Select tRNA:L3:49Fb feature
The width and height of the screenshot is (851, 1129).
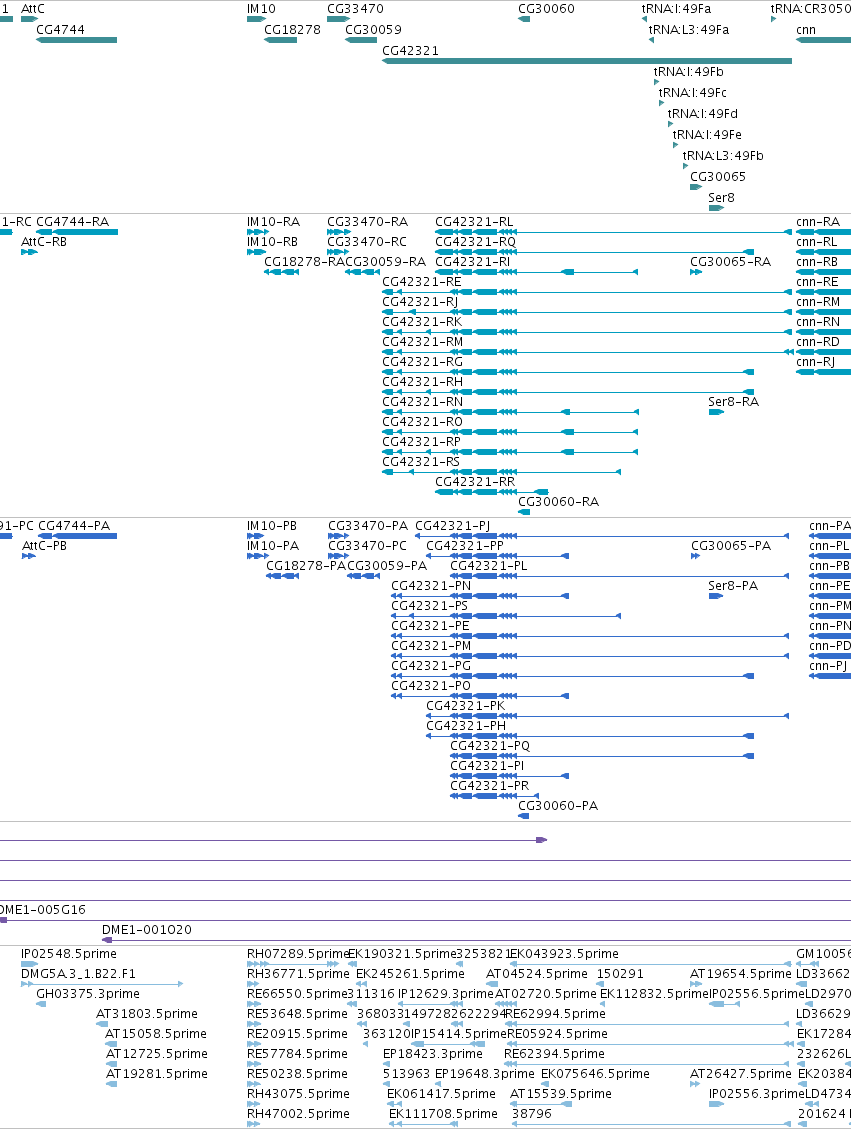tap(685, 166)
